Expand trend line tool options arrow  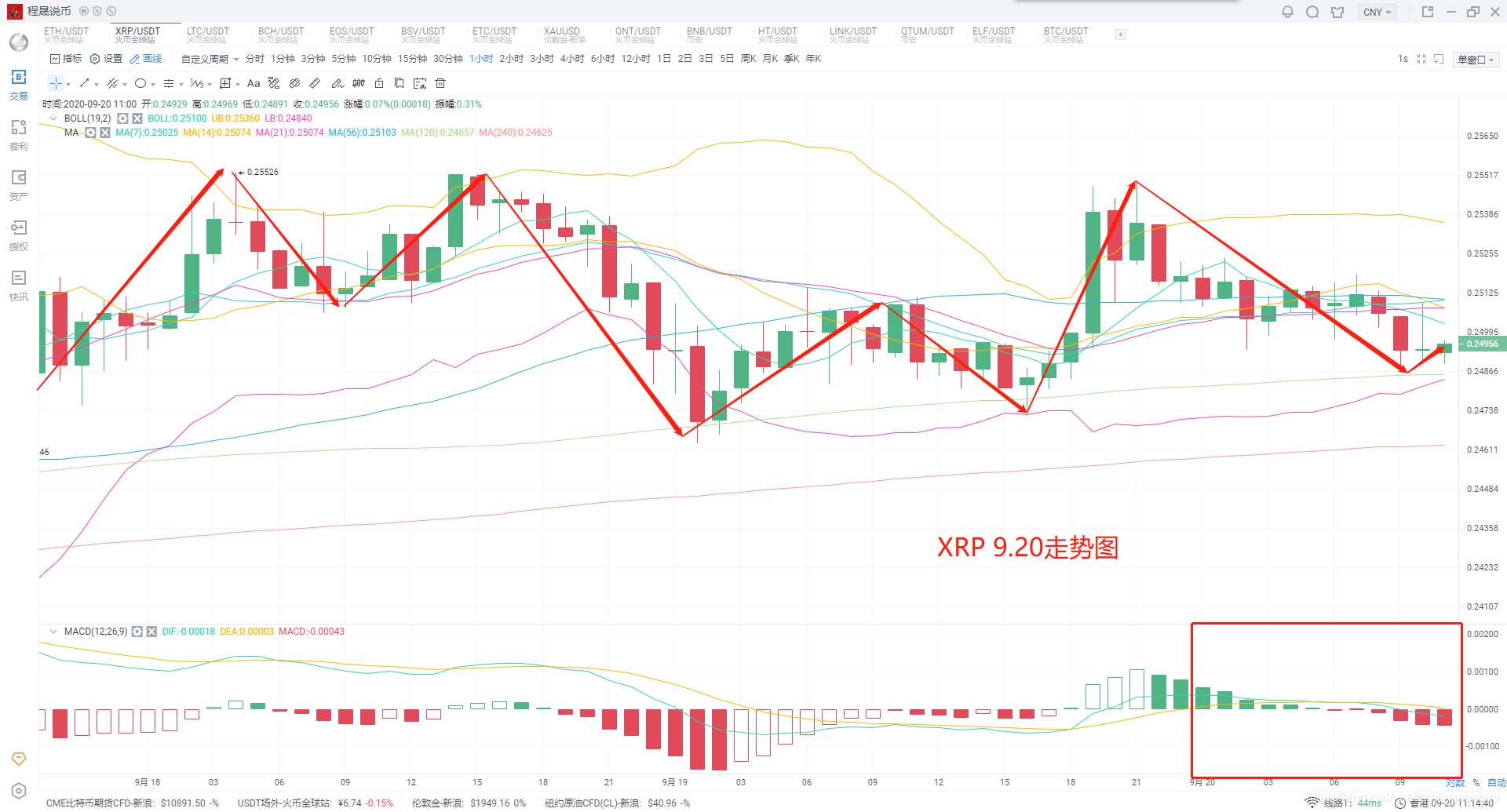pyautogui.click(x=97, y=84)
